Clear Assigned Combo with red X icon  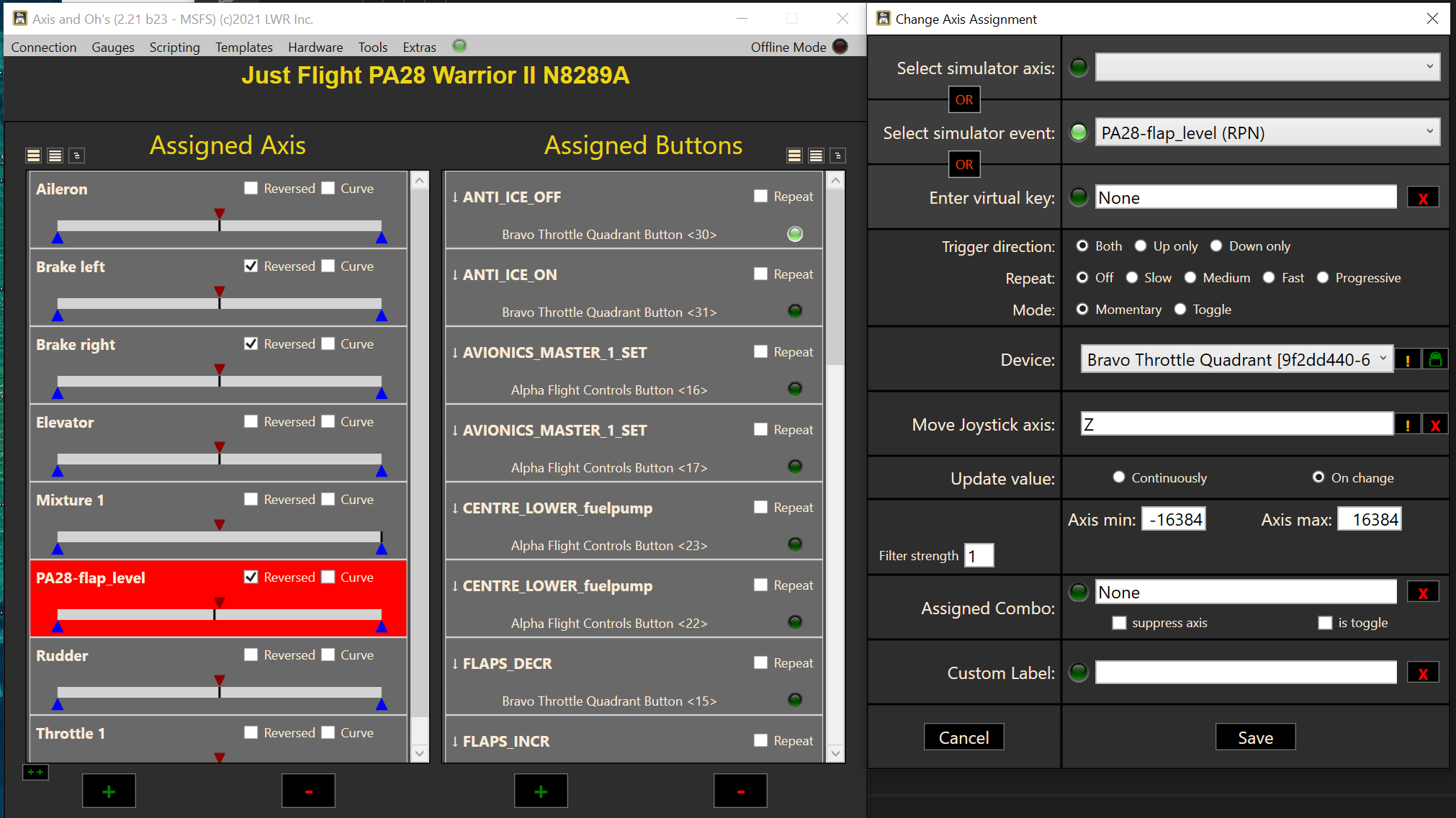[x=1422, y=593]
